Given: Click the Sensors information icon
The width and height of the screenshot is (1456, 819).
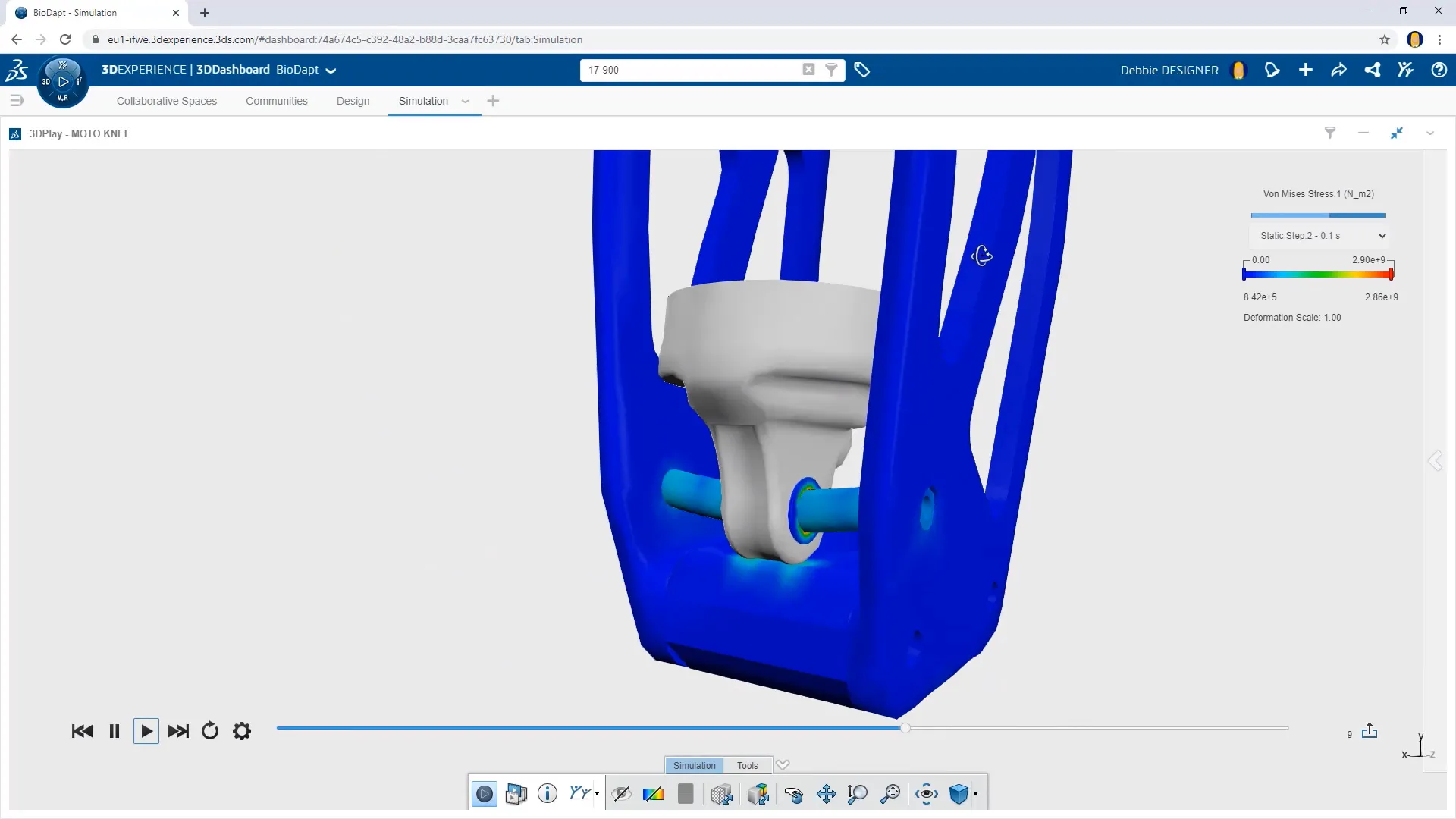Looking at the screenshot, I should click(x=548, y=793).
